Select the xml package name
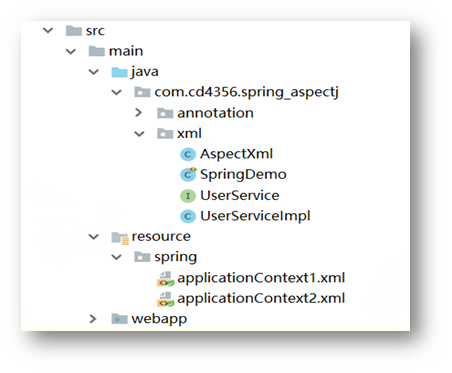The height and width of the screenshot is (373, 452). click(189, 134)
